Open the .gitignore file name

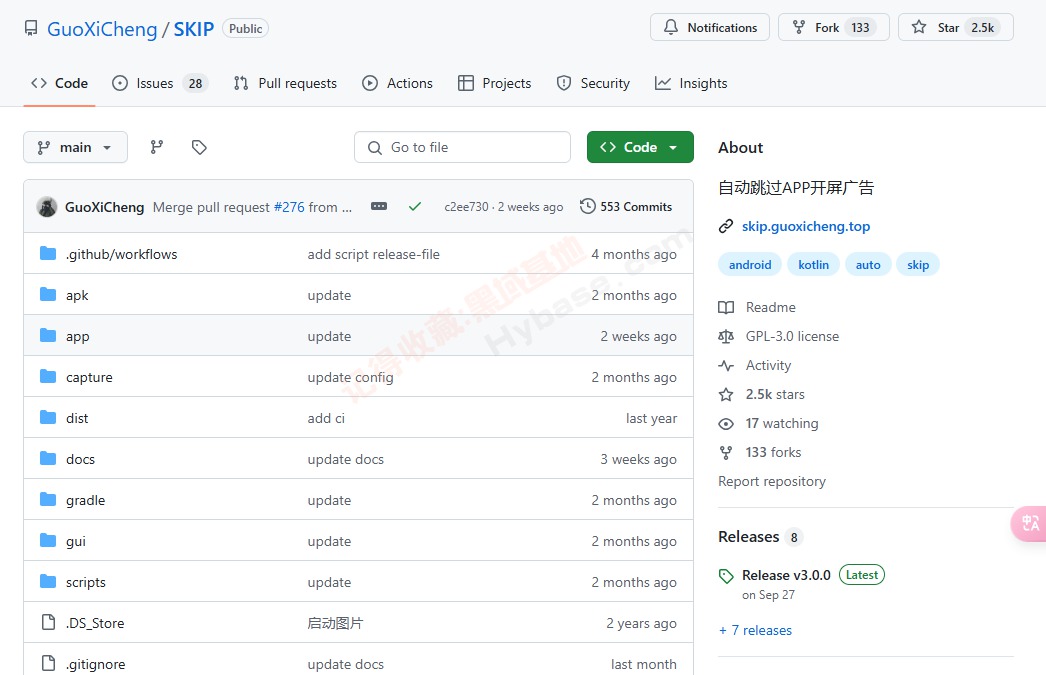click(95, 664)
